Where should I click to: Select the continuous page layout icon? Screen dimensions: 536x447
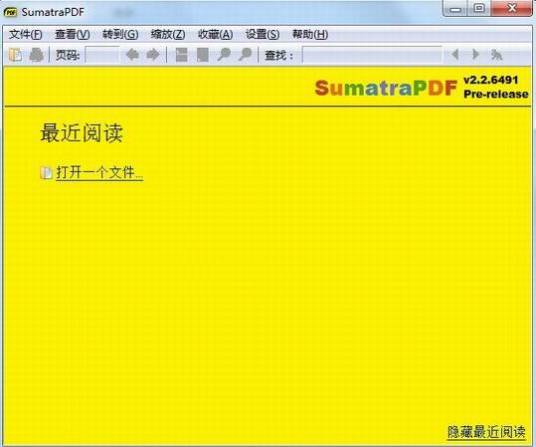tap(182, 55)
